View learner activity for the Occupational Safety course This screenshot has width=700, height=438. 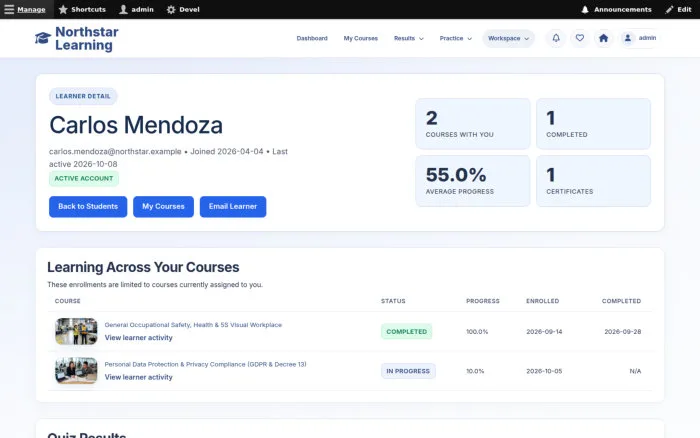138,338
